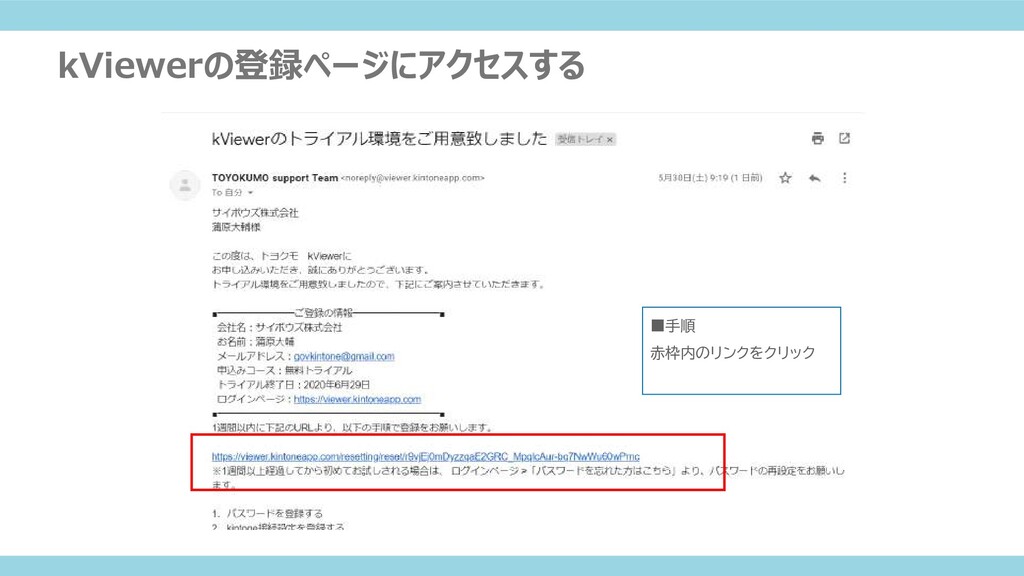Click the sender address noreply@viewer.kintoneapp.com
The width and height of the screenshot is (1024, 576).
(413, 178)
